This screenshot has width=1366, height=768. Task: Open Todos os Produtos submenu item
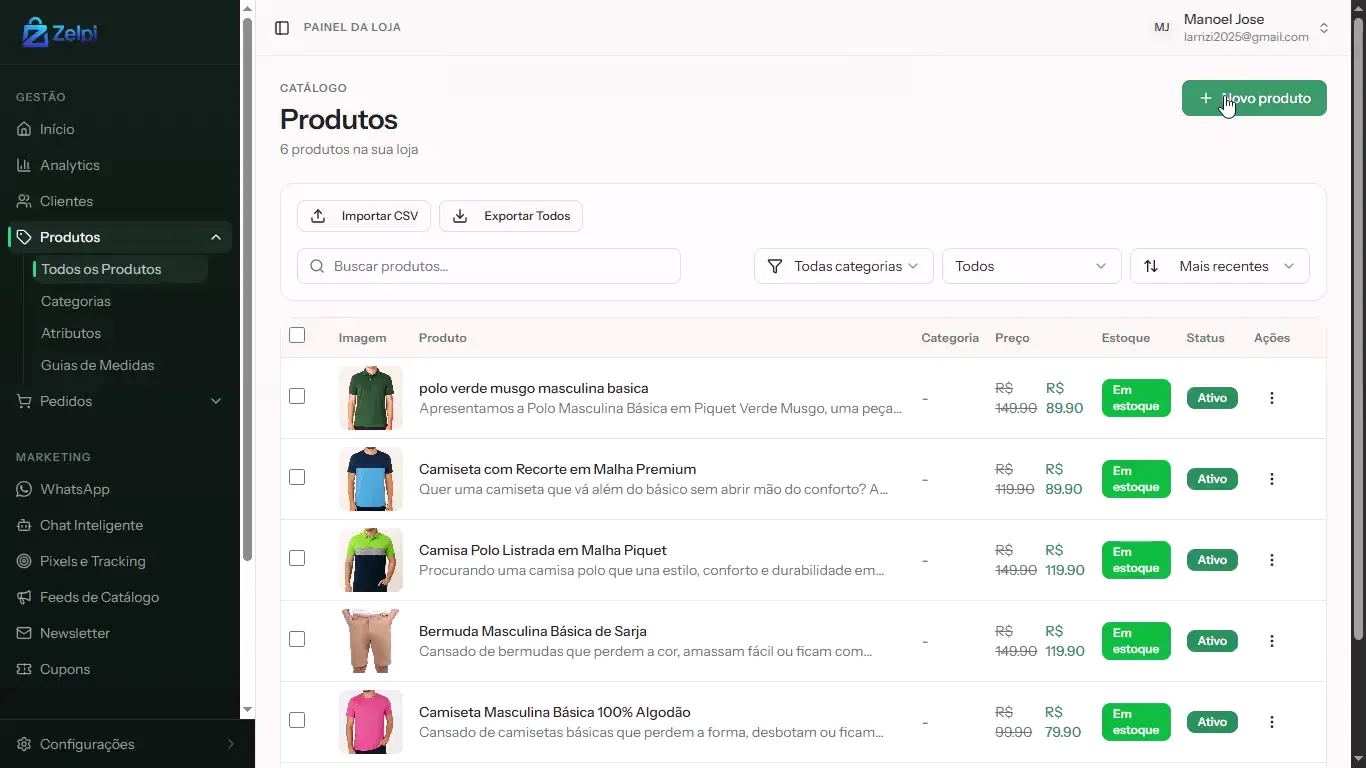click(120, 269)
